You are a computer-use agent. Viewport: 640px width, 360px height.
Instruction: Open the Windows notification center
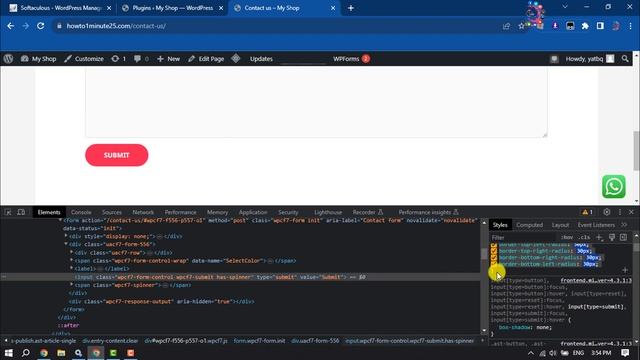[625, 353]
